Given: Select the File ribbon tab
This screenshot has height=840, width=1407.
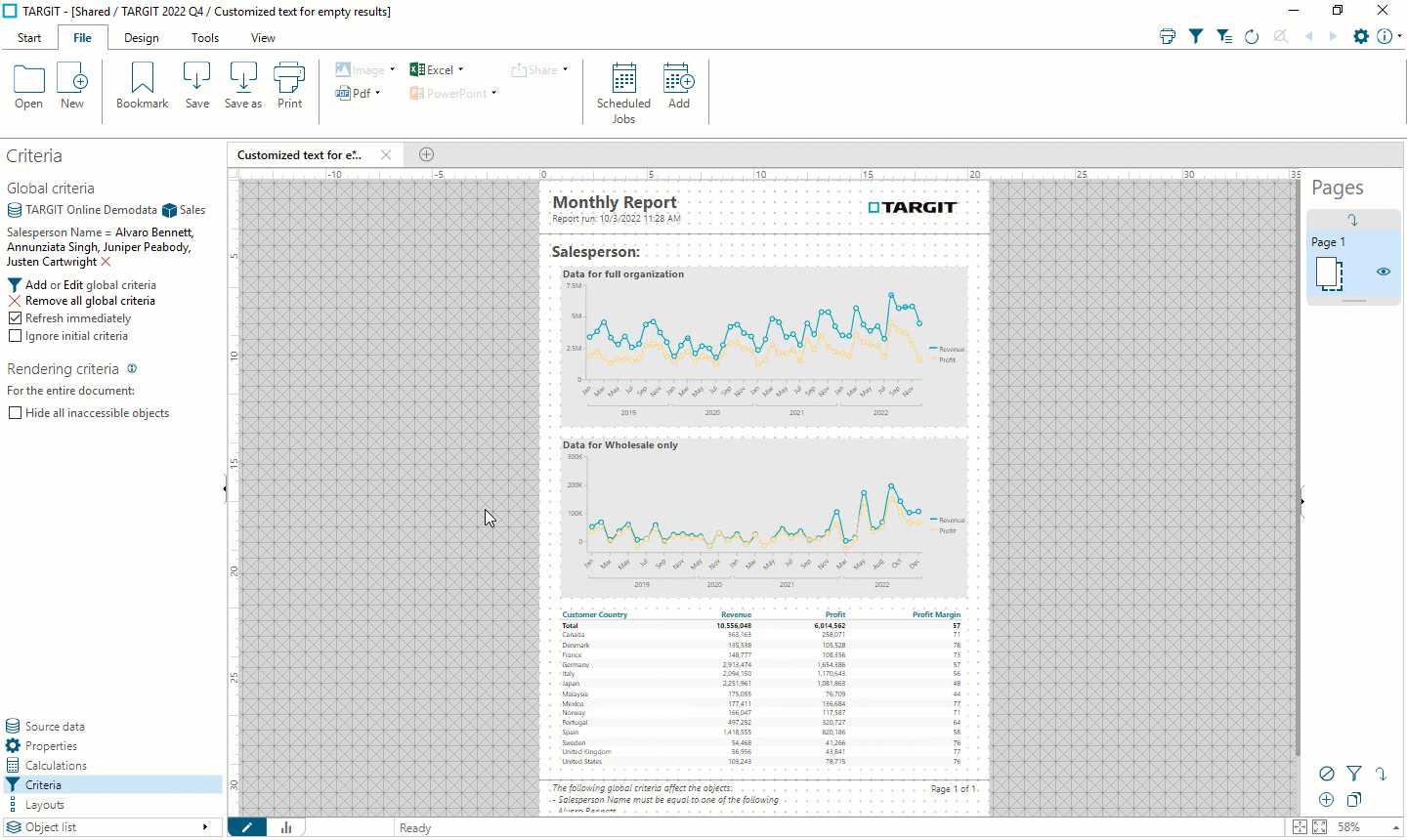Looking at the screenshot, I should 82,38.
